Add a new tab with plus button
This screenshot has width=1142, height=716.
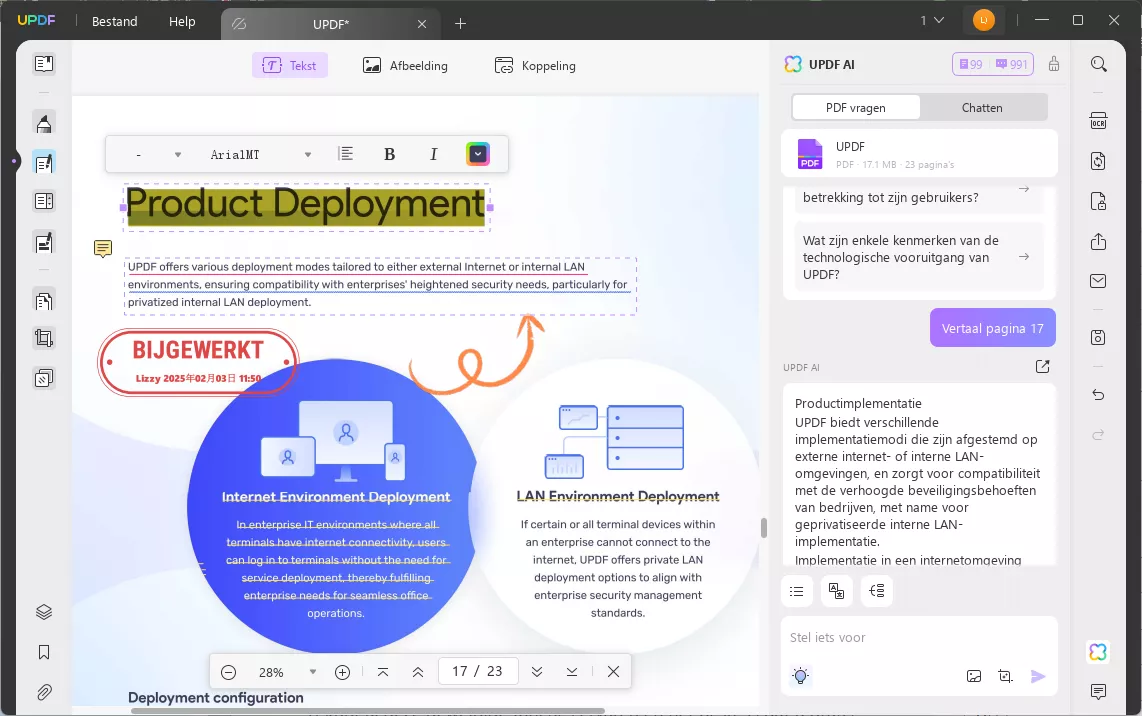(460, 23)
